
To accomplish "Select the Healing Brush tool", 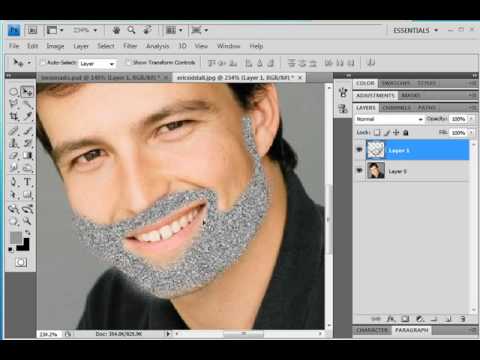I will (14, 131).
